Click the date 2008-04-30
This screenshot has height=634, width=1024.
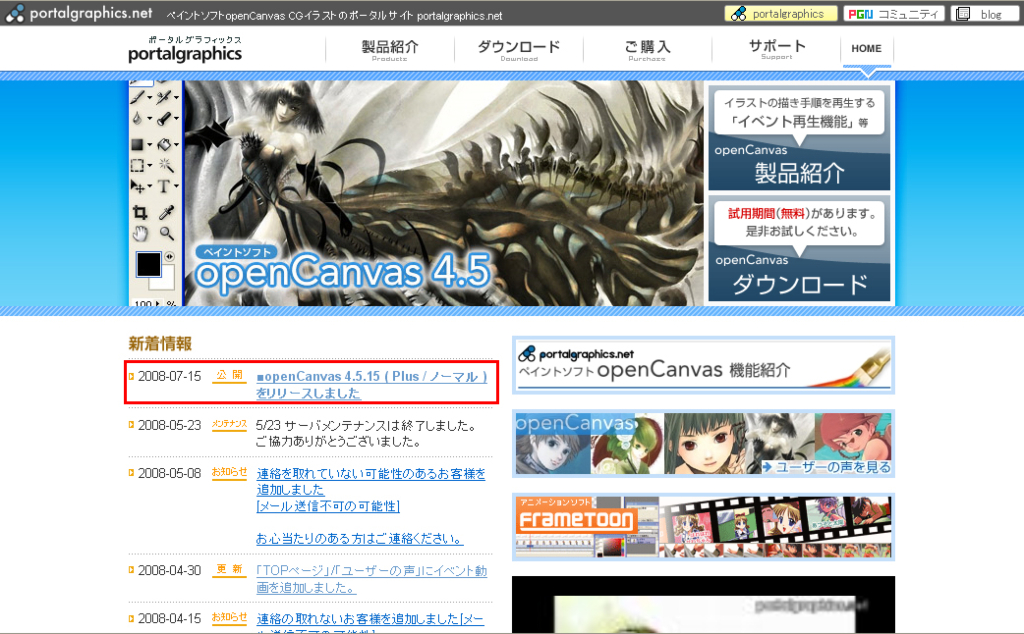170,570
